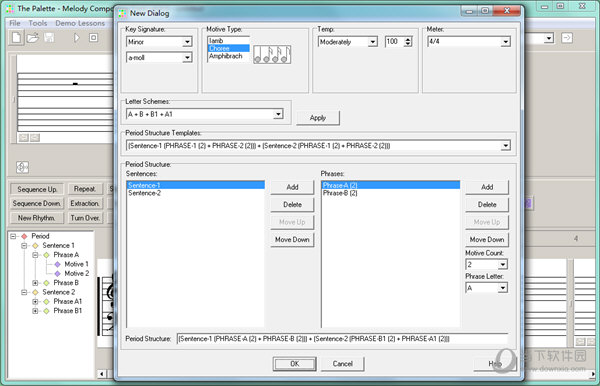Image resolution: width=600 pixels, height=386 pixels.
Task: Click the Help button
Action: pos(495,364)
